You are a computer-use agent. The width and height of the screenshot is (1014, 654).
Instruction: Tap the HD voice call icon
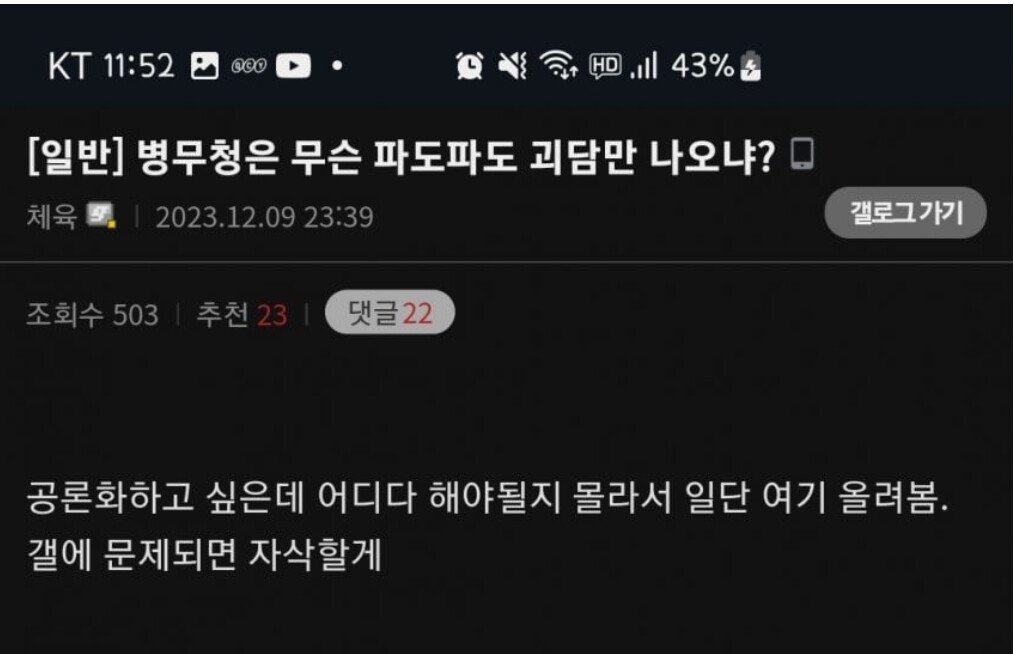(x=605, y=65)
